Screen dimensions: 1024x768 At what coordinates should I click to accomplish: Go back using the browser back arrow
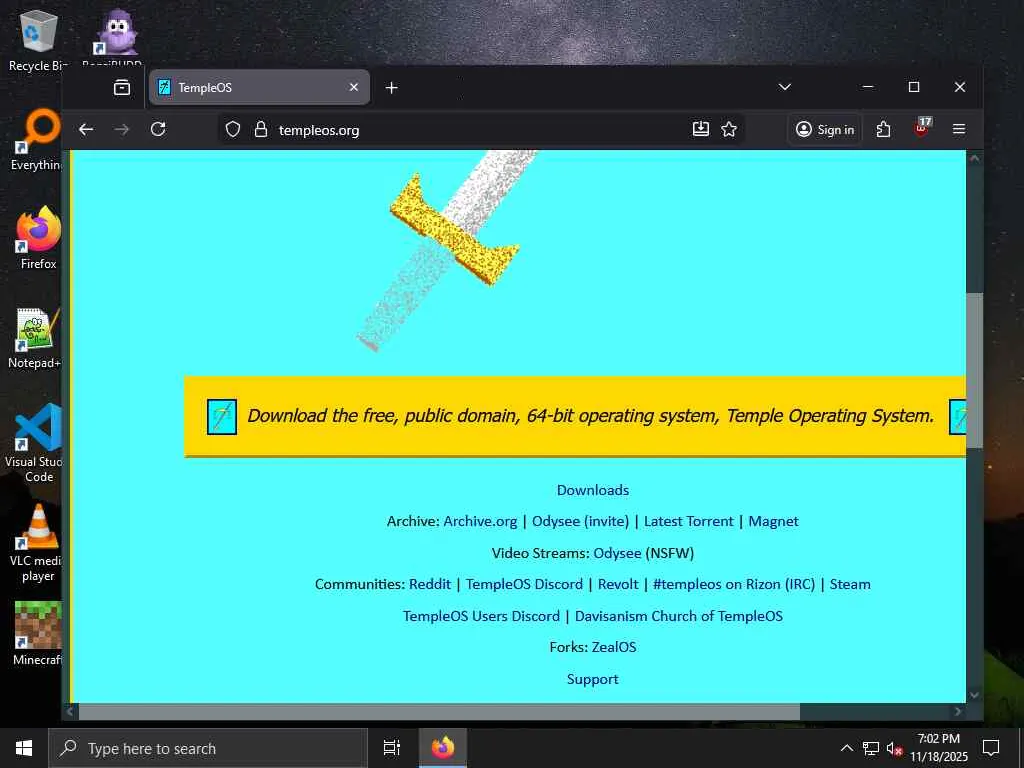[86, 129]
